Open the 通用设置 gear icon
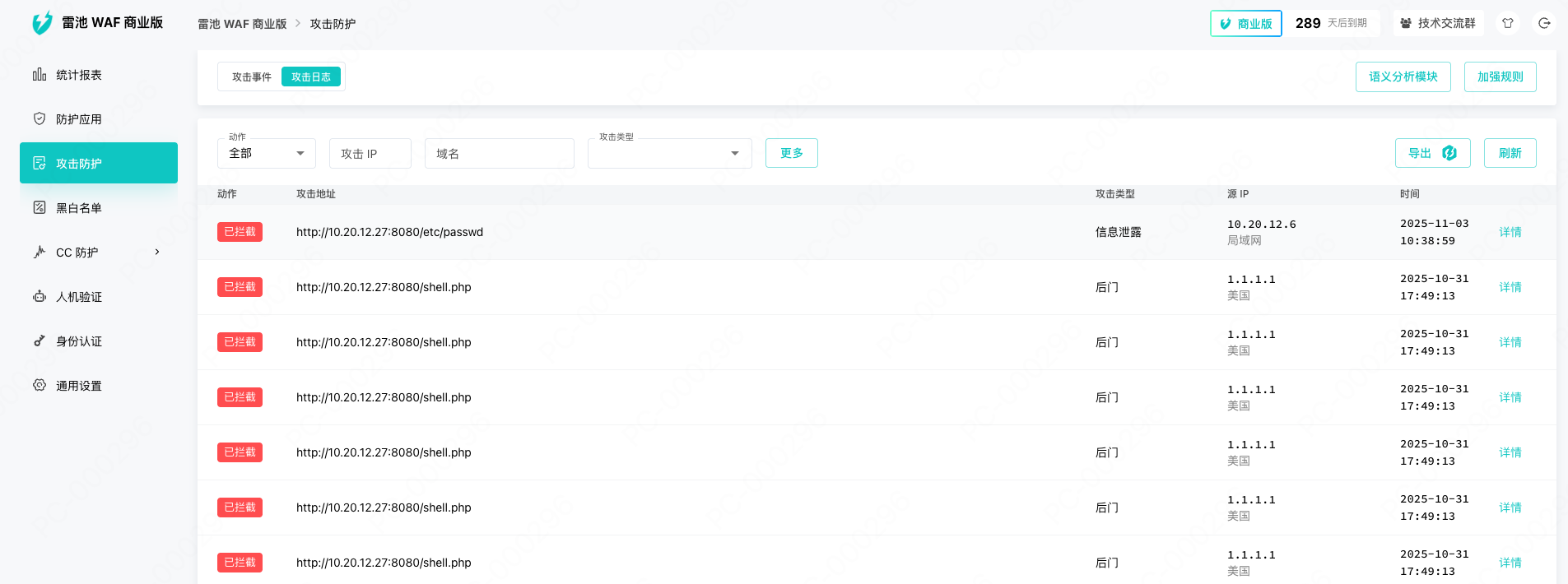The height and width of the screenshot is (584, 1568). pos(40,385)
